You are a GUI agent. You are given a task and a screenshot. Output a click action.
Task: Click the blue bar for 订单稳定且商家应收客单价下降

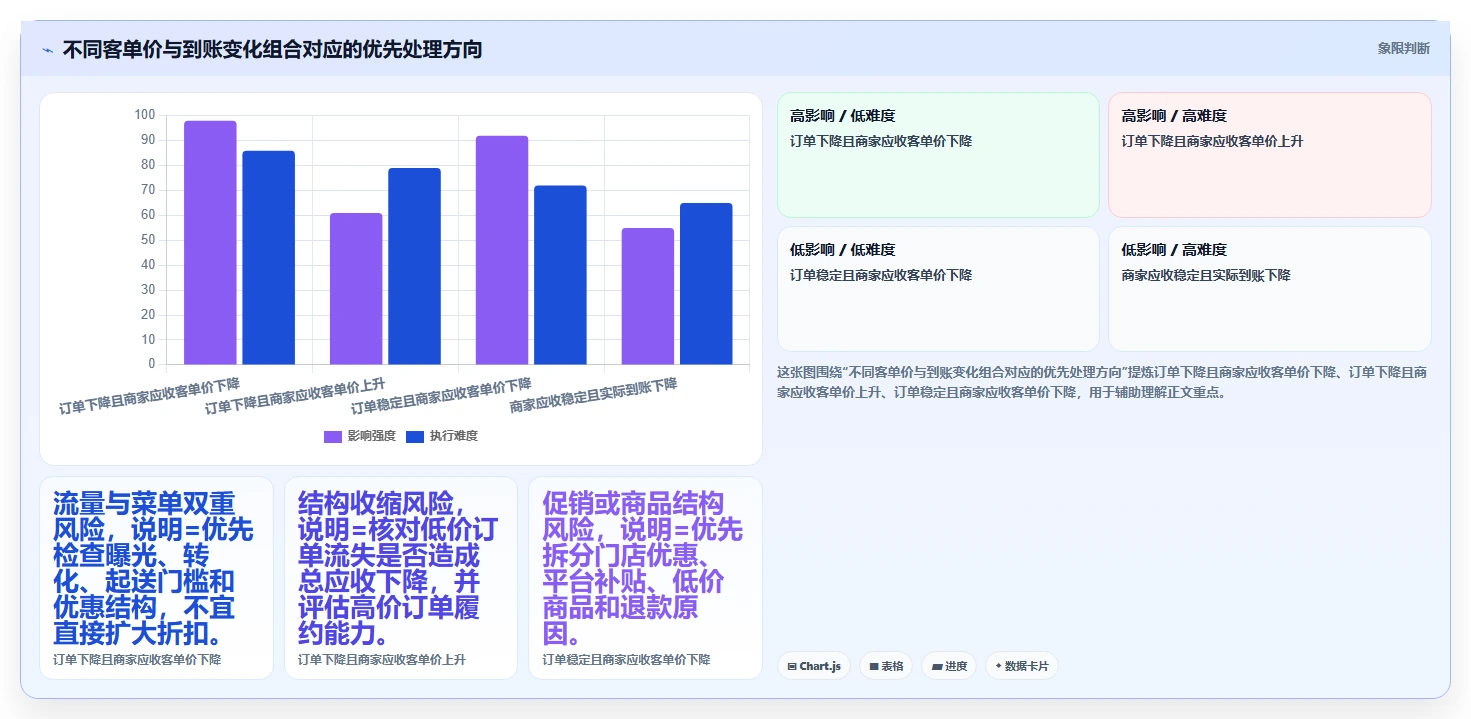pos(560,275)
